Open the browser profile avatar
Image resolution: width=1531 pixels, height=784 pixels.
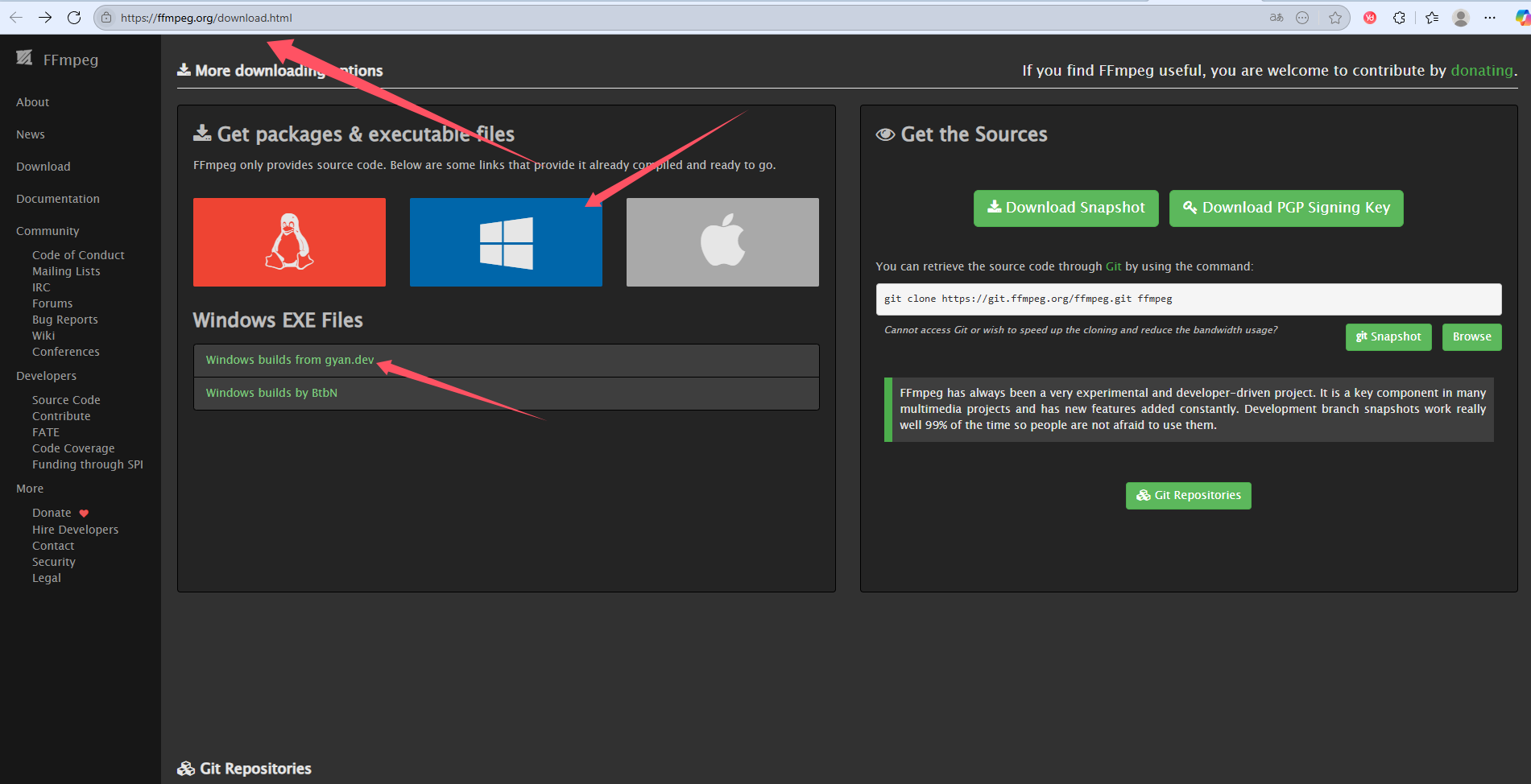click(x=1461, y=18)
